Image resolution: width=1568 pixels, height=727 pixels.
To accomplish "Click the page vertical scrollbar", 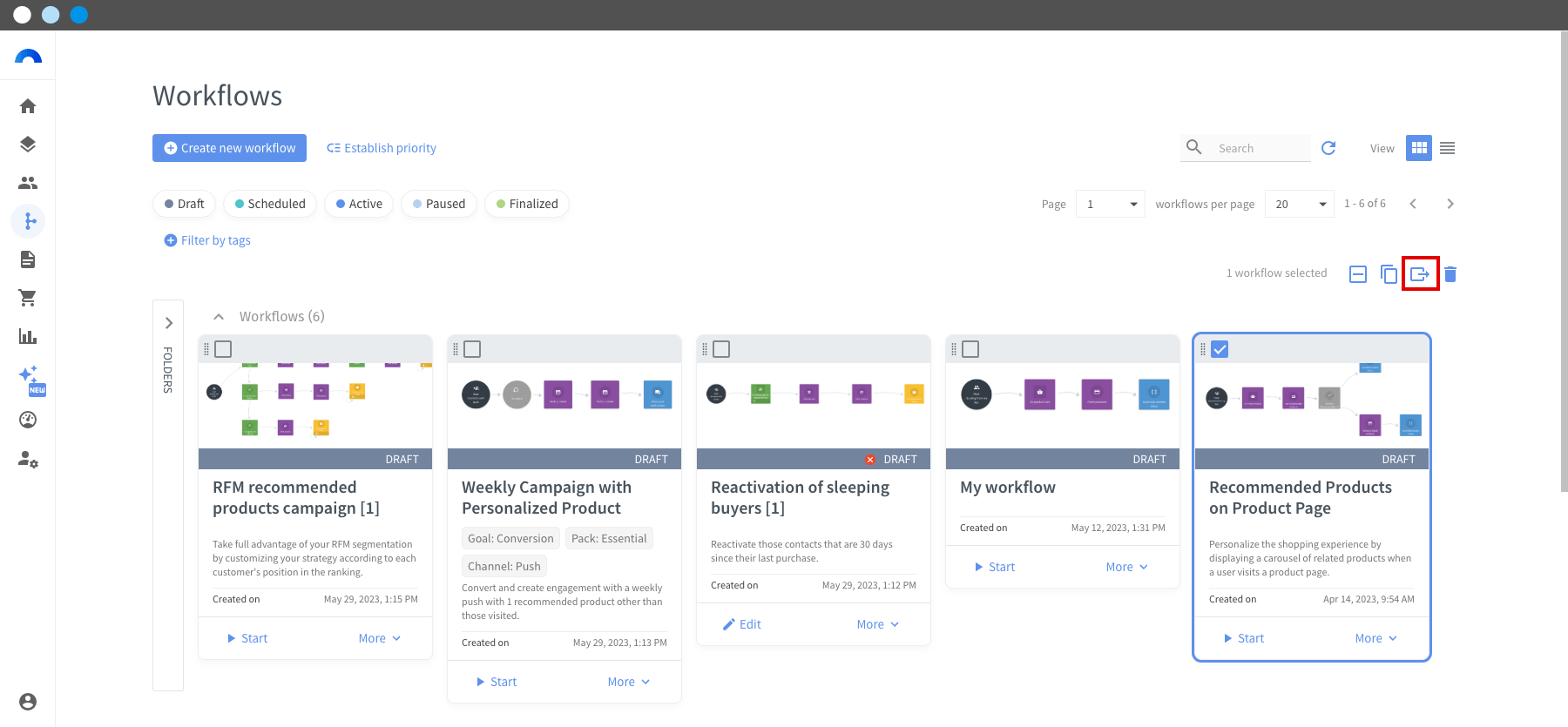I will [x=1564, y=261].
